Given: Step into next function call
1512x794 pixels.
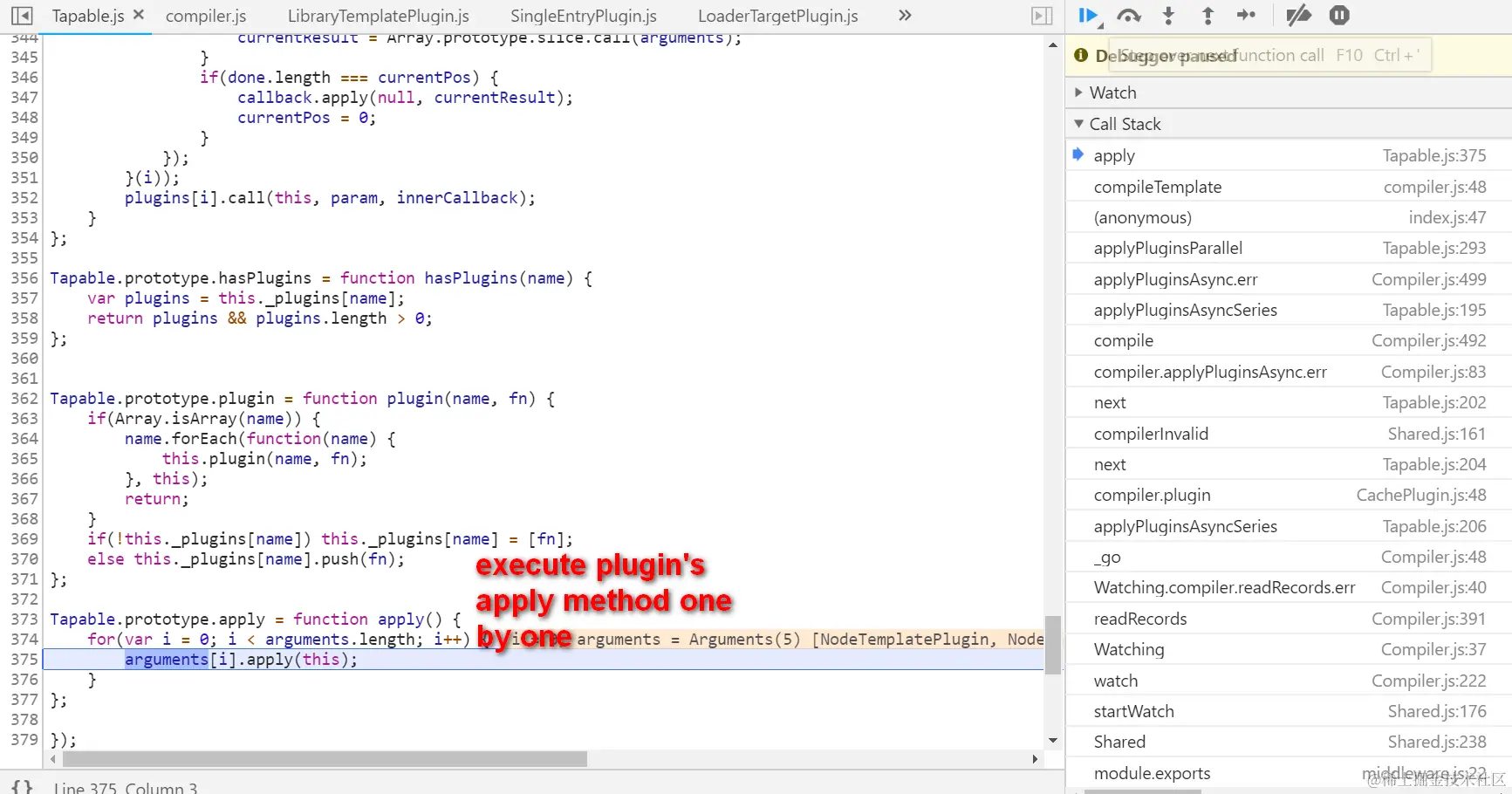Looking at the screenshot, I should pos(1169,16).
